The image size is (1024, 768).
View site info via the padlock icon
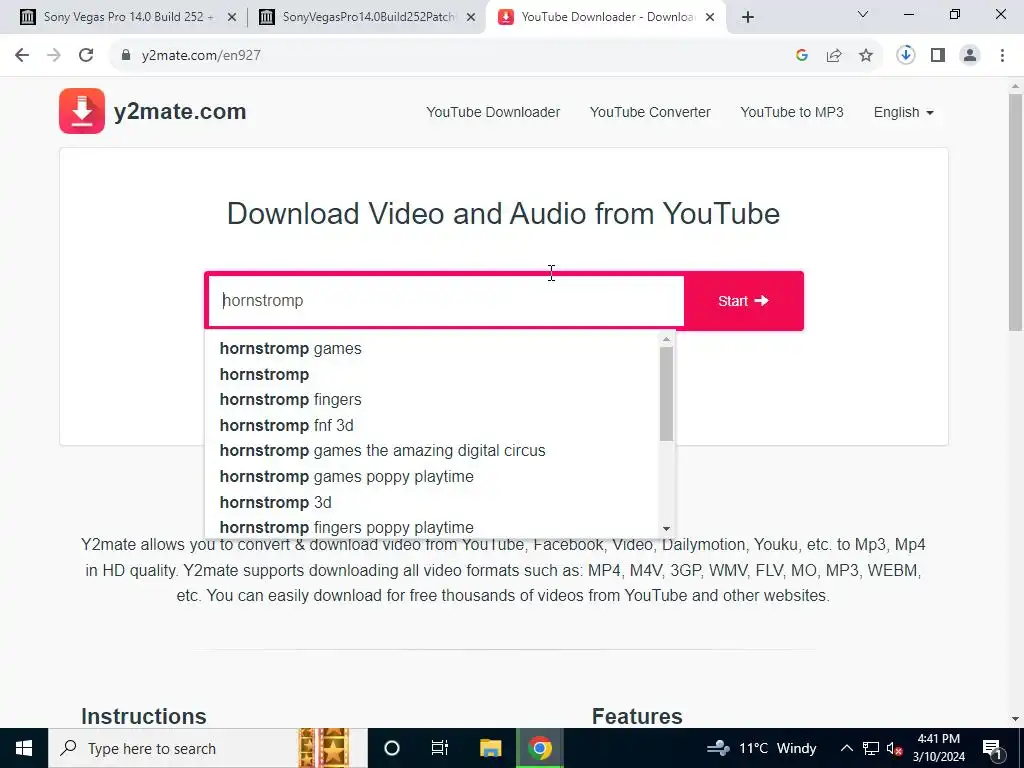(126, 56)
